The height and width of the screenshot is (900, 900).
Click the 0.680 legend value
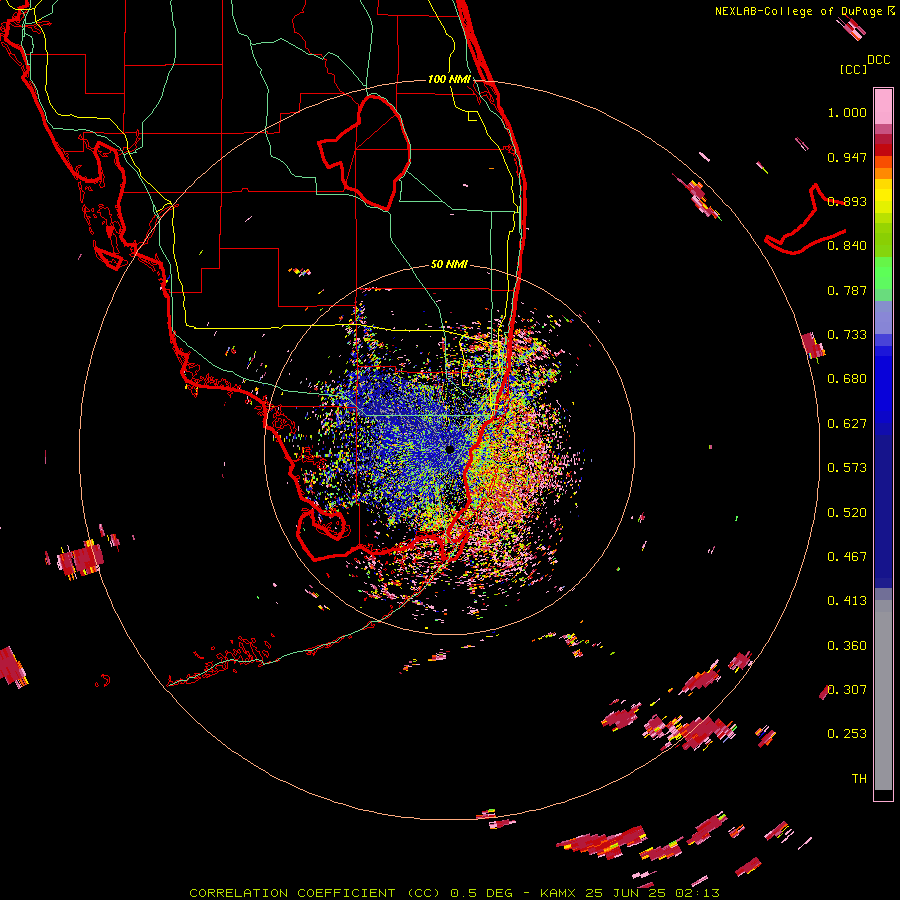coord(847,379)
